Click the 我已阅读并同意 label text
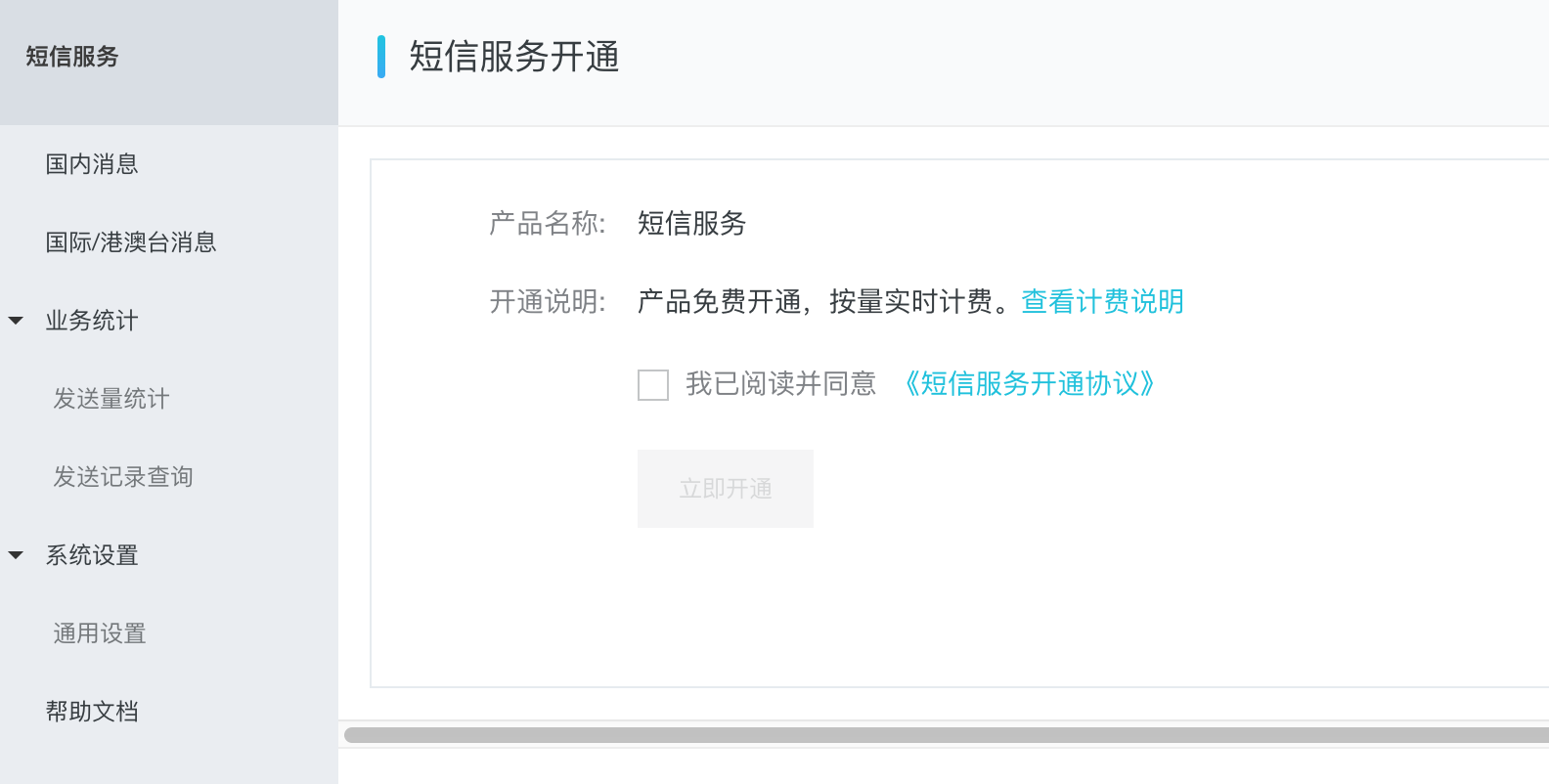This screenshot has height=784, width=1549. point(780,383)
